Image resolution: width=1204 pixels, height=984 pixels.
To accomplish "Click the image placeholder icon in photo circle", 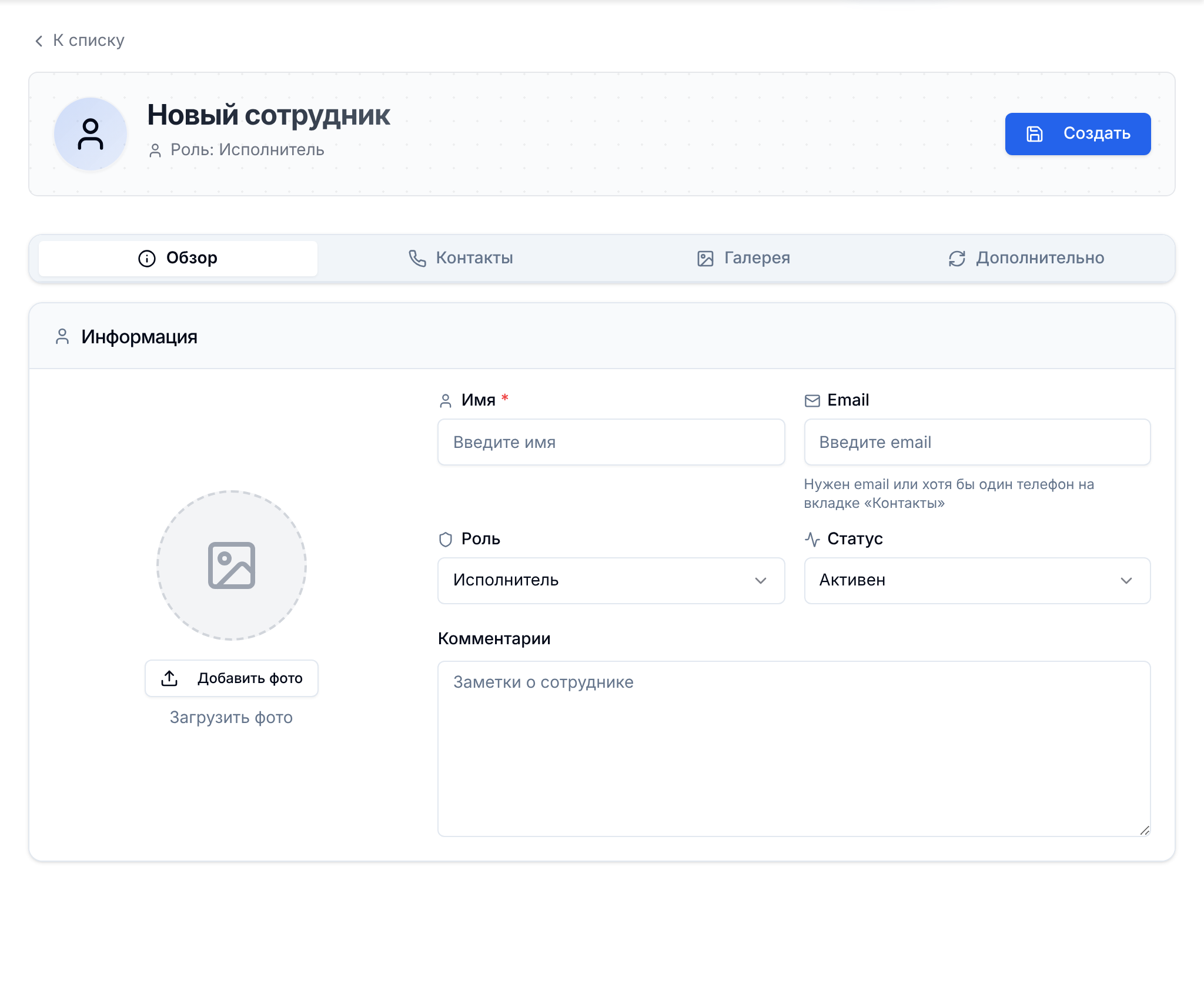I will 232,565.
